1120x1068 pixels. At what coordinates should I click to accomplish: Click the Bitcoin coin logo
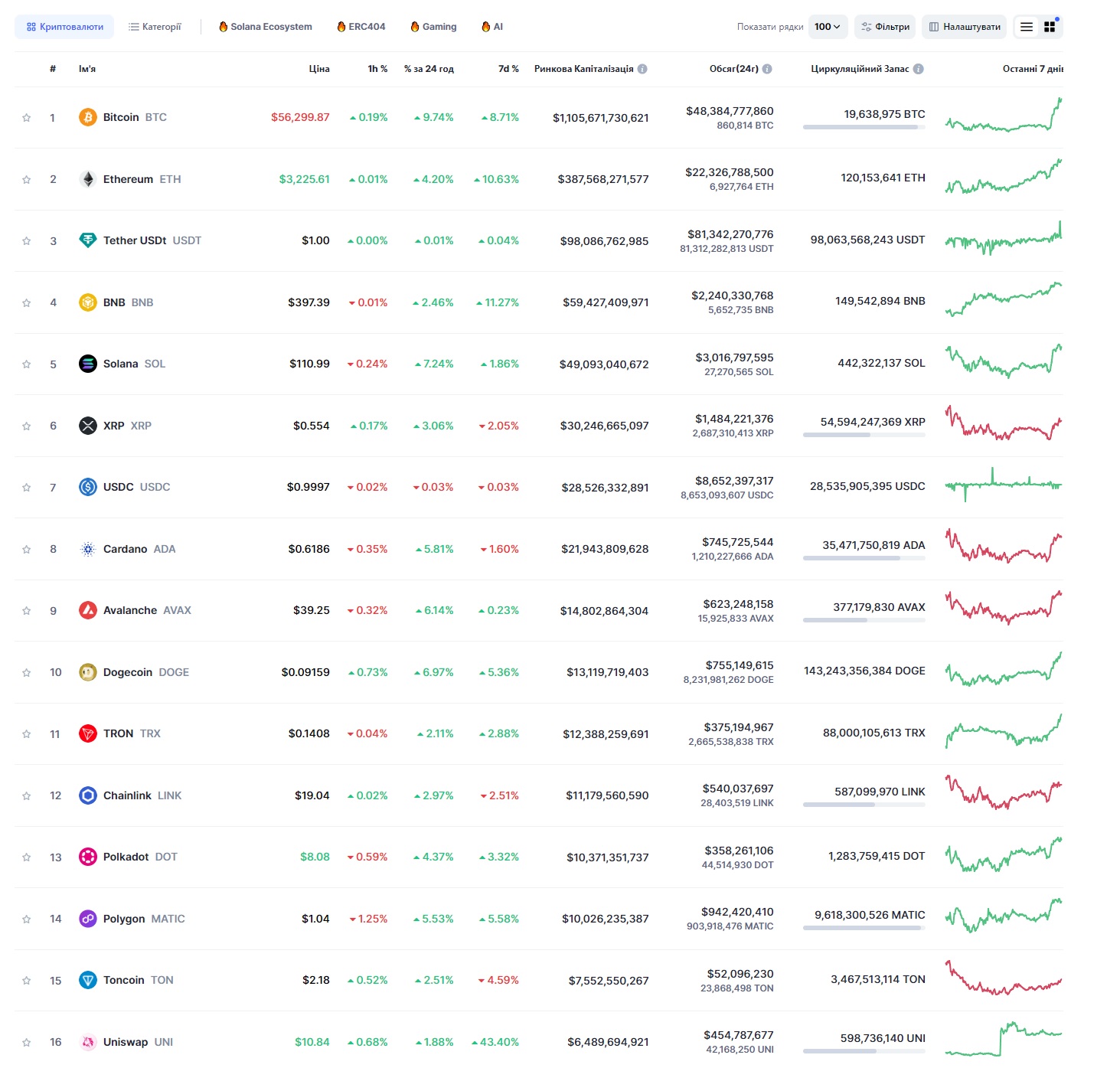pos(88,117)
